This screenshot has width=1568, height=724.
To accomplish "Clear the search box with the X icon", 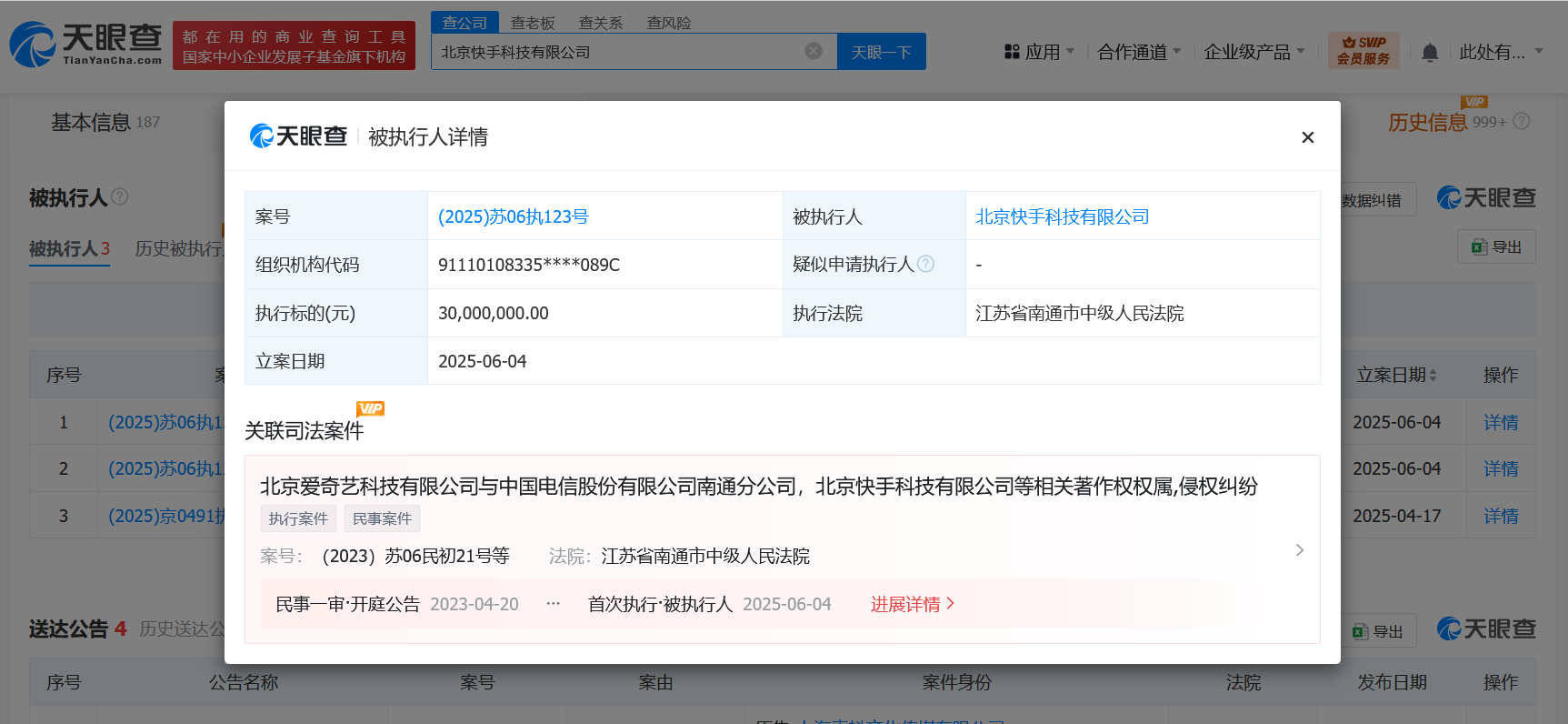I will [814, 51].
